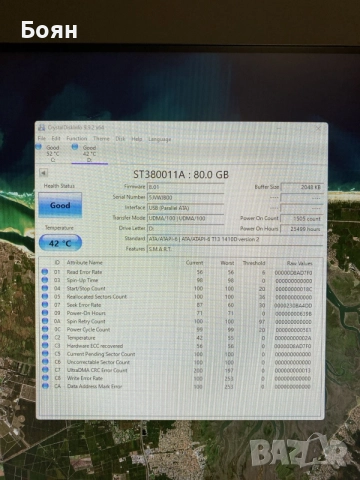
Task: Click the Interface field USB (Parallel ATA)
Action: click(x=185, y=208)
